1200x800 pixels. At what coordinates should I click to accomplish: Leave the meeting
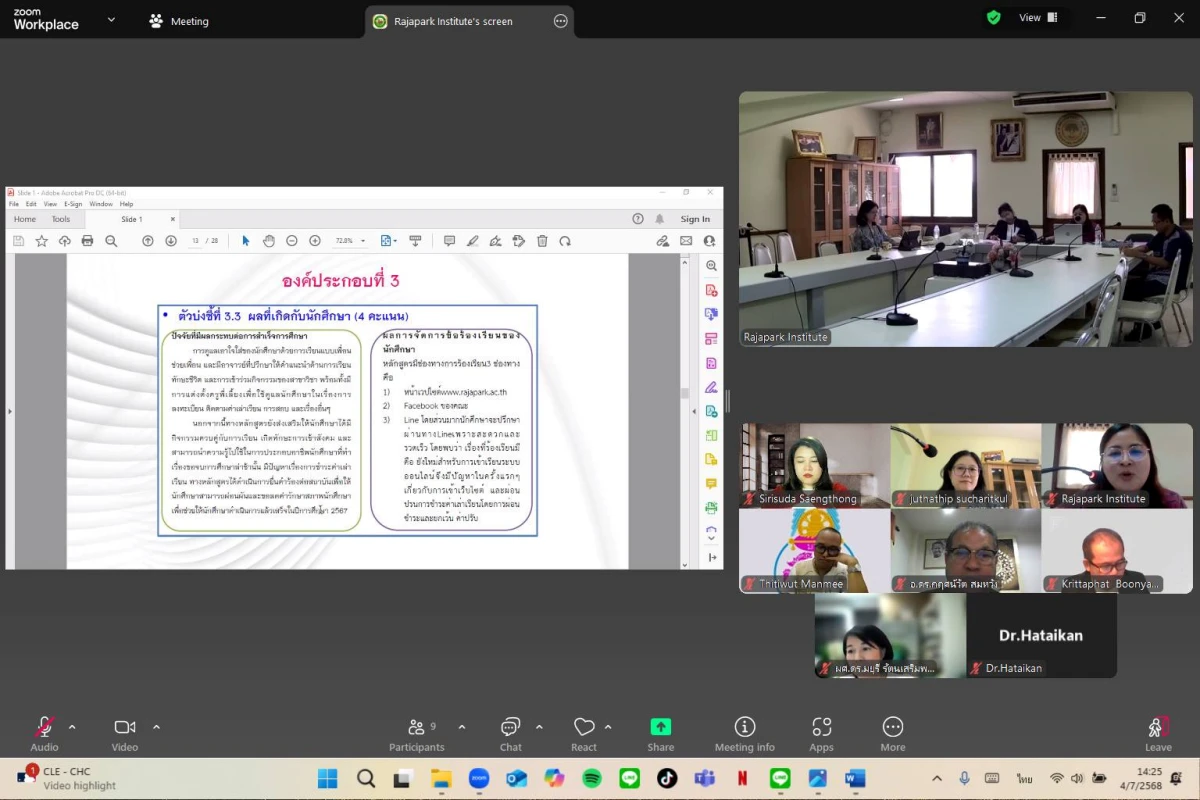click(x=1158, y=733)
